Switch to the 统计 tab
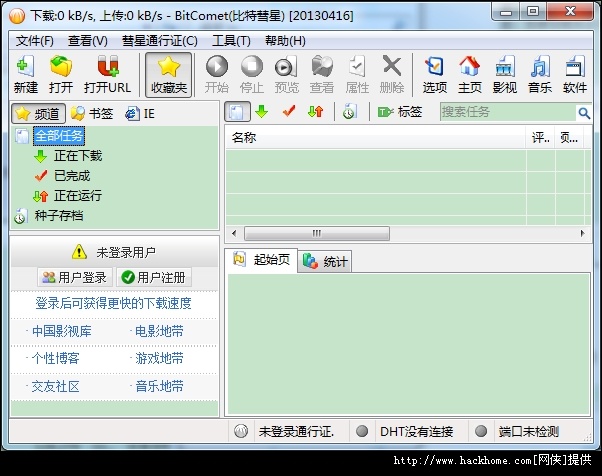 (x=325, y=262)
